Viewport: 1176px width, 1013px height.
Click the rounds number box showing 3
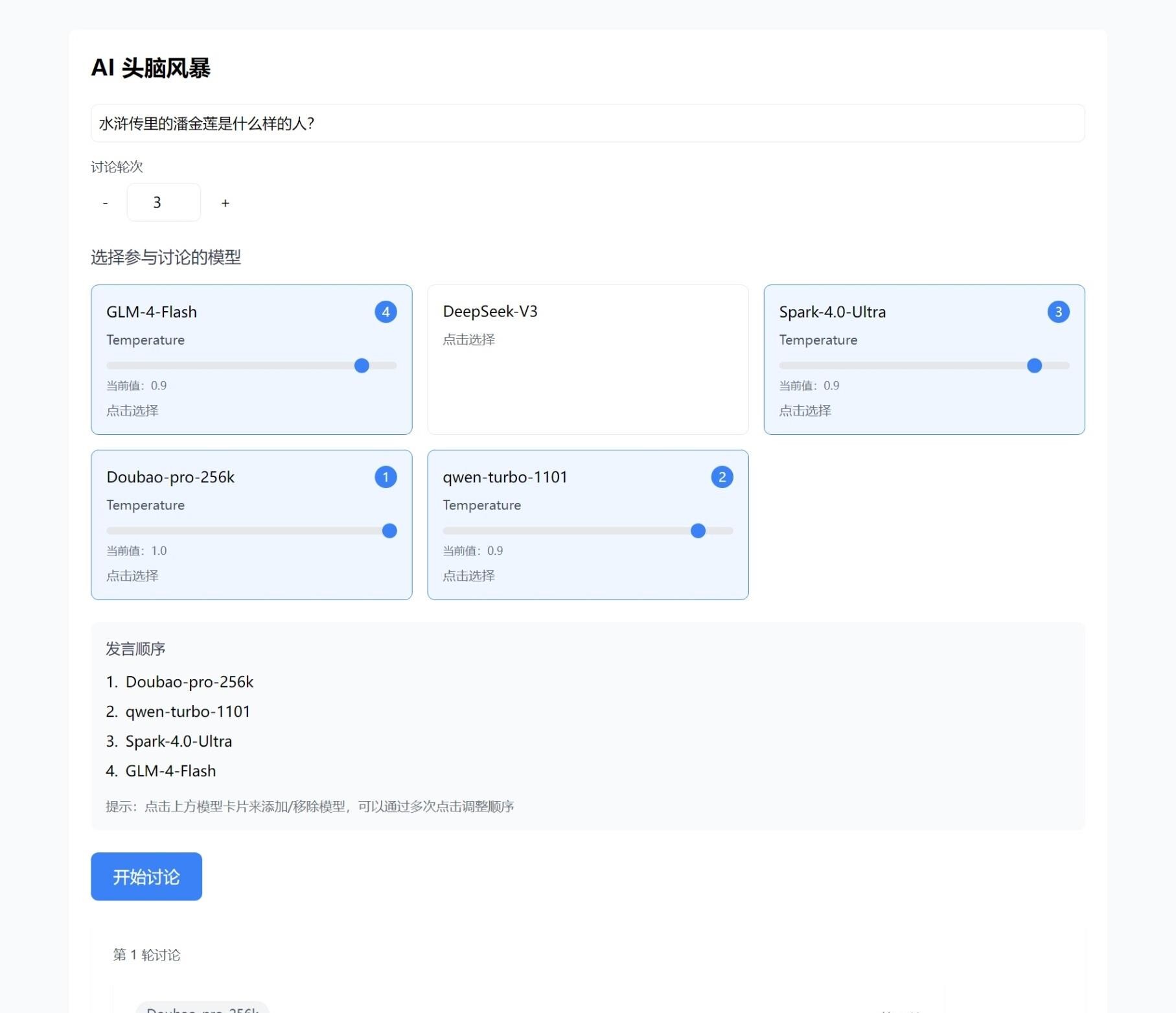[163, 202]
